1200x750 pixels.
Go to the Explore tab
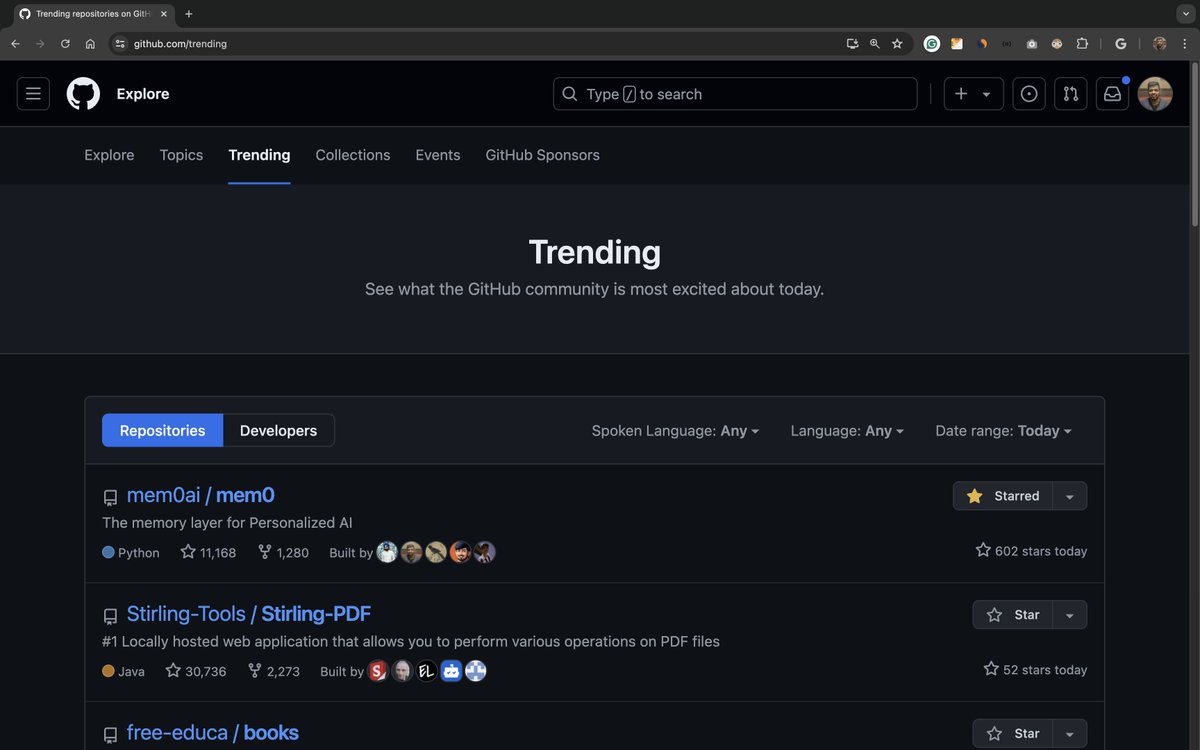[x=109, y=155]
